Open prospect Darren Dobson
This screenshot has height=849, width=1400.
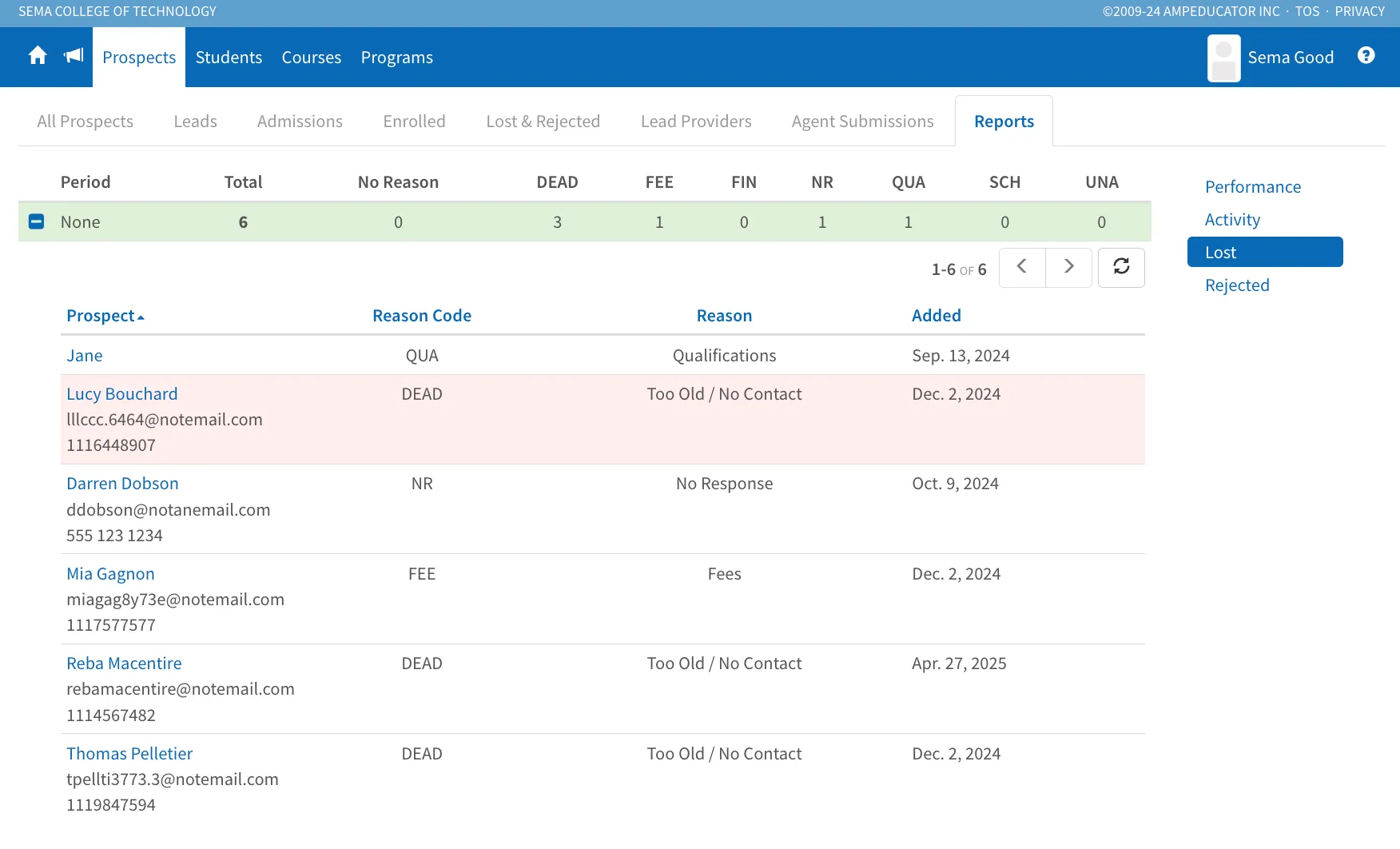122,484
